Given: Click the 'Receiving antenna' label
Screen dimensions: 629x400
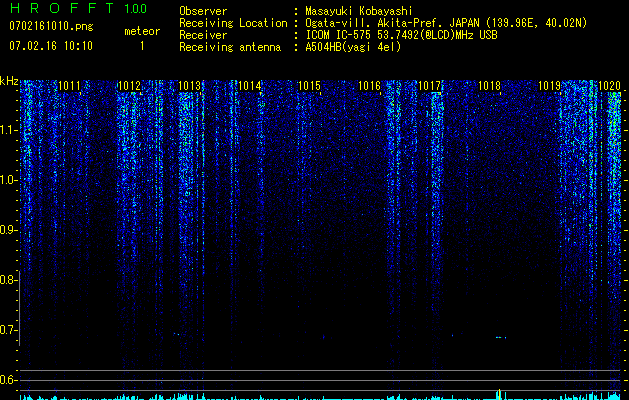Looking at the screenshot, I should pyautogui.click(x=230, y=47).
